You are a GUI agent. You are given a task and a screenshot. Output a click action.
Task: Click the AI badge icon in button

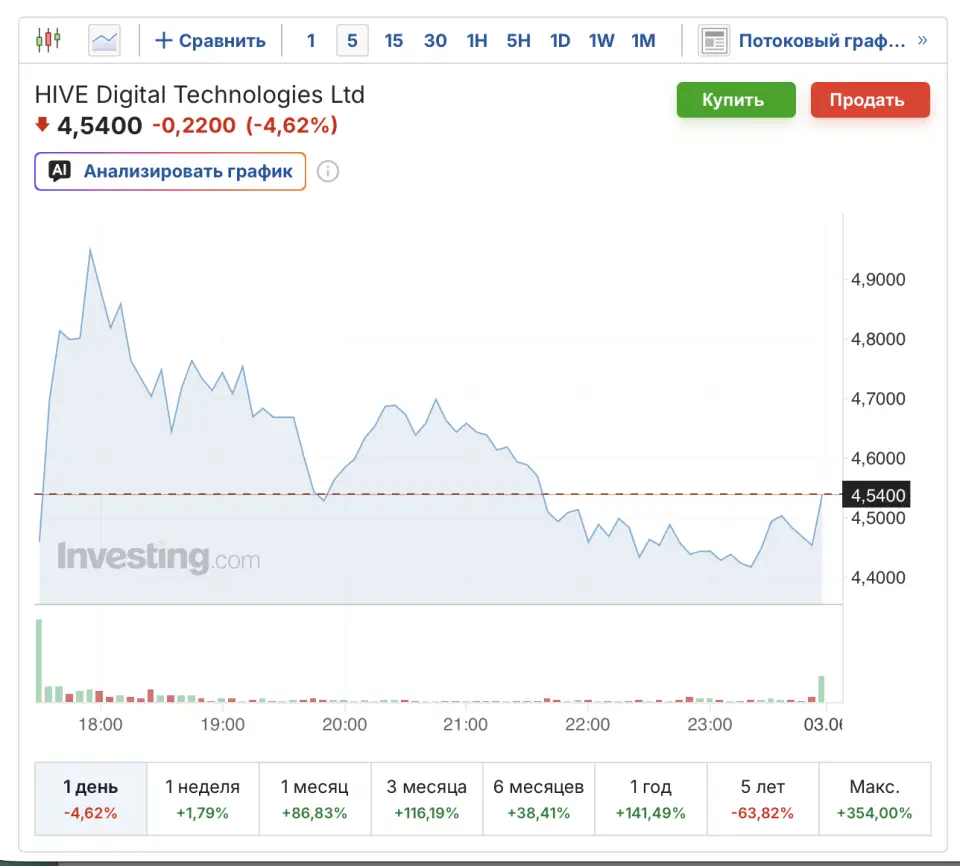tap(60, 171)
